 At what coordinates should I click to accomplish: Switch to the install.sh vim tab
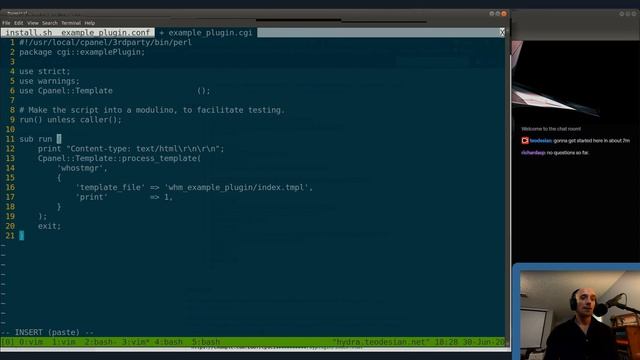pos(29,33)
